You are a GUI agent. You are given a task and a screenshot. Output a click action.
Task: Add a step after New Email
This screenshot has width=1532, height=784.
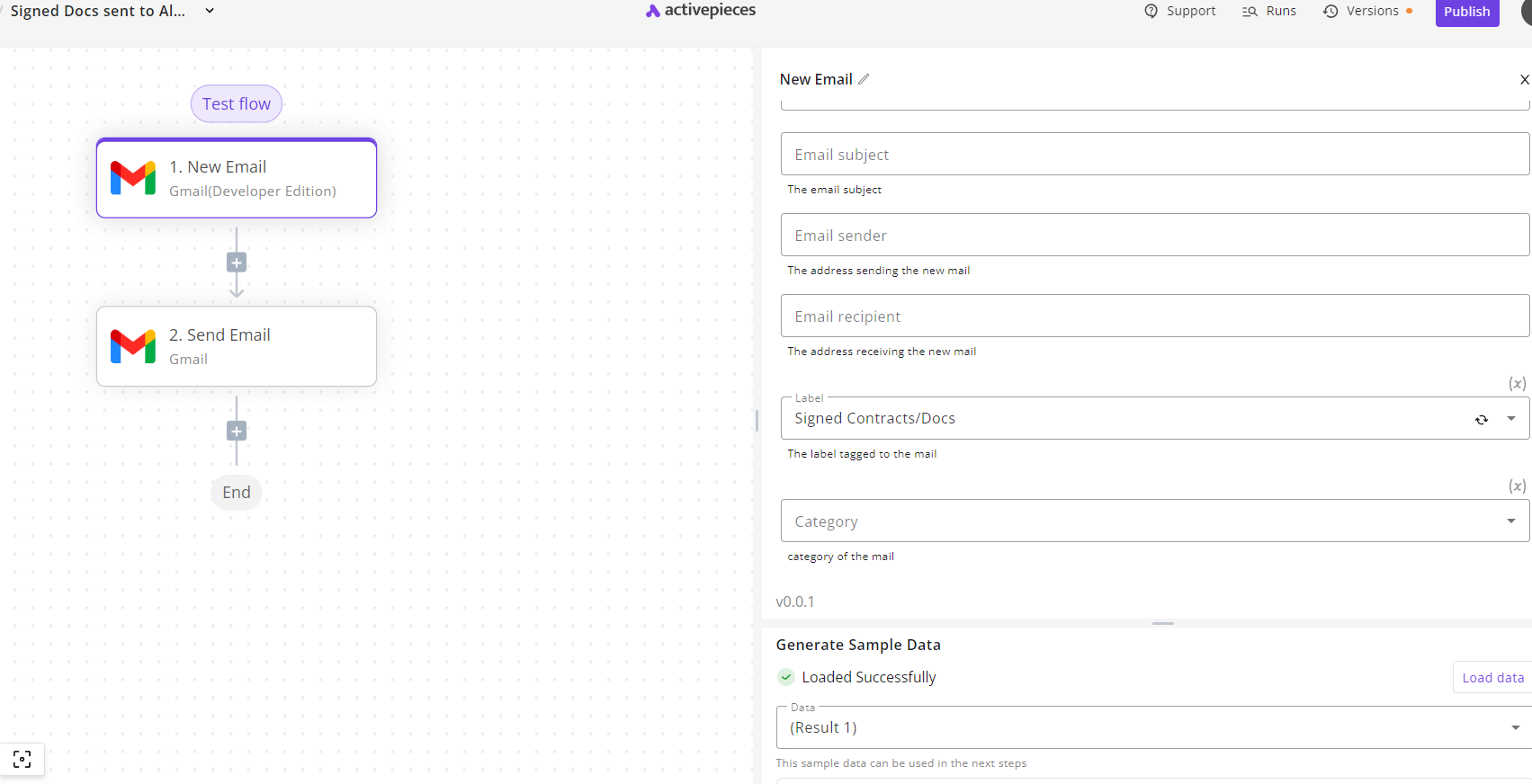[237, 263]
